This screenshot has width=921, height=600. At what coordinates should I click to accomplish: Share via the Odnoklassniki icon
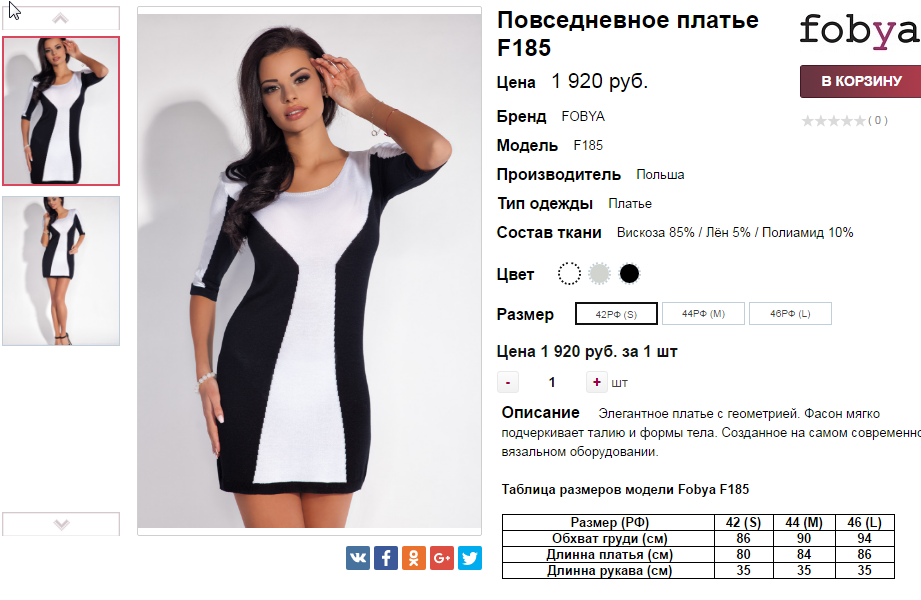414,558
